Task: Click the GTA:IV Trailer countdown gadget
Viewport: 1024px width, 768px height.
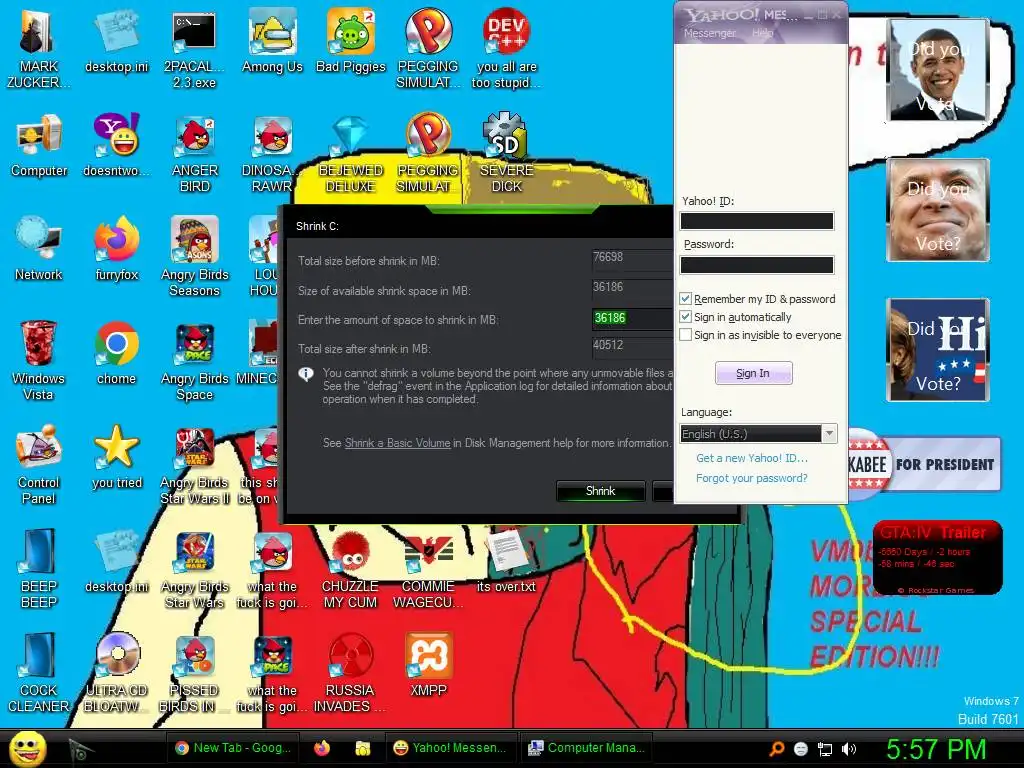Action: (x=937, y=557)
